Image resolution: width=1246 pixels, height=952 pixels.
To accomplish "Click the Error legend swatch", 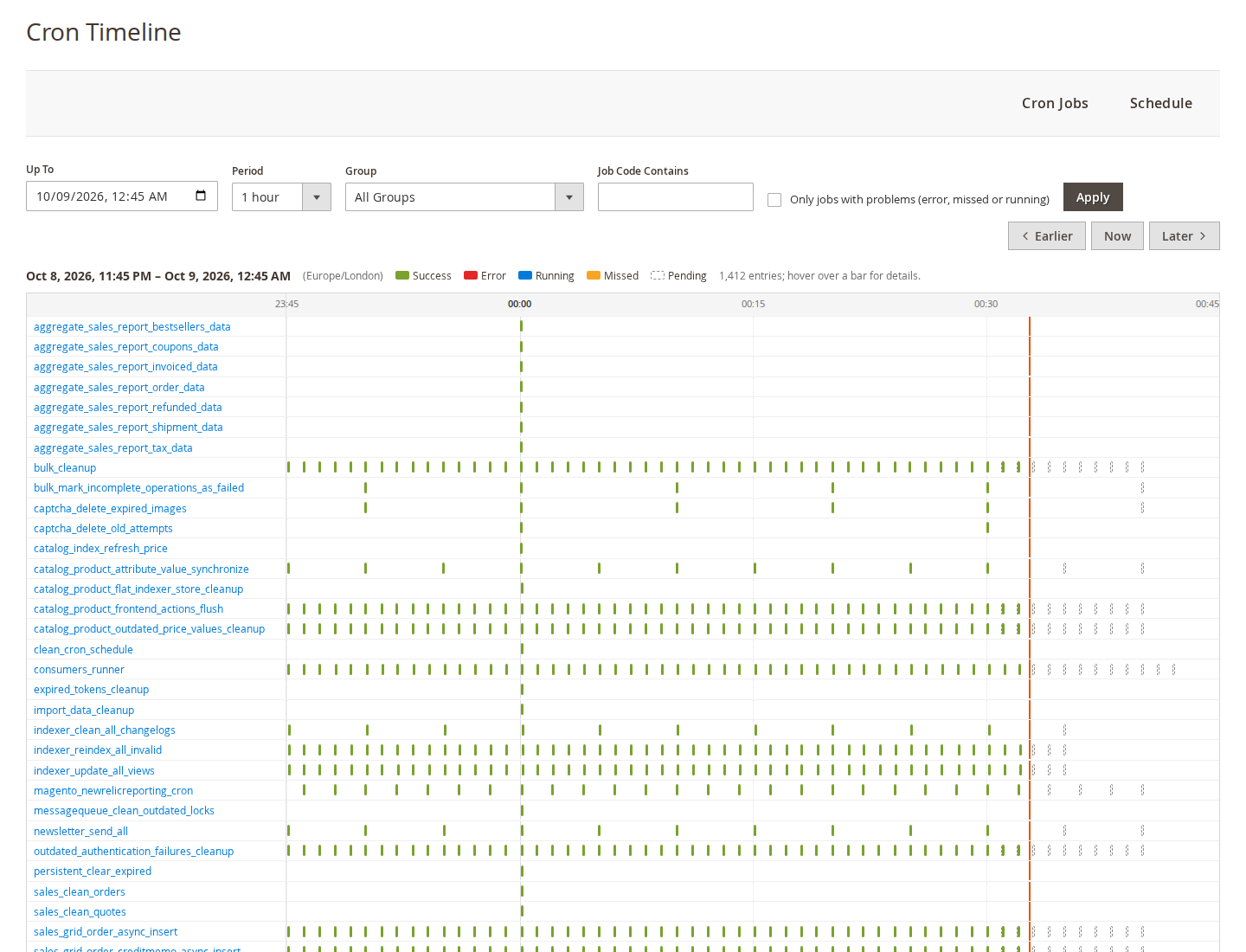I will pos(471,275).
